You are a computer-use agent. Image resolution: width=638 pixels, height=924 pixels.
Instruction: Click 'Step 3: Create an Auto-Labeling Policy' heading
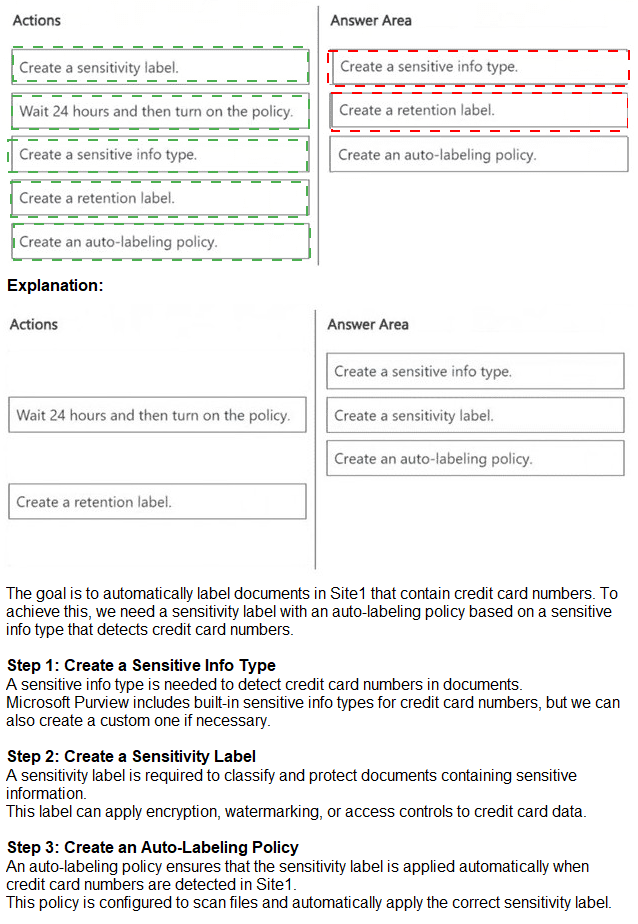tap(152, 847)
